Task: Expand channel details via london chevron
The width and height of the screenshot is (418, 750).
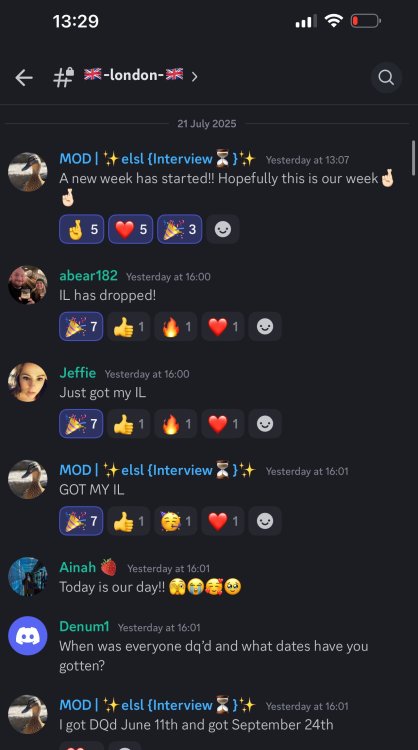Action: coord(194,77)
